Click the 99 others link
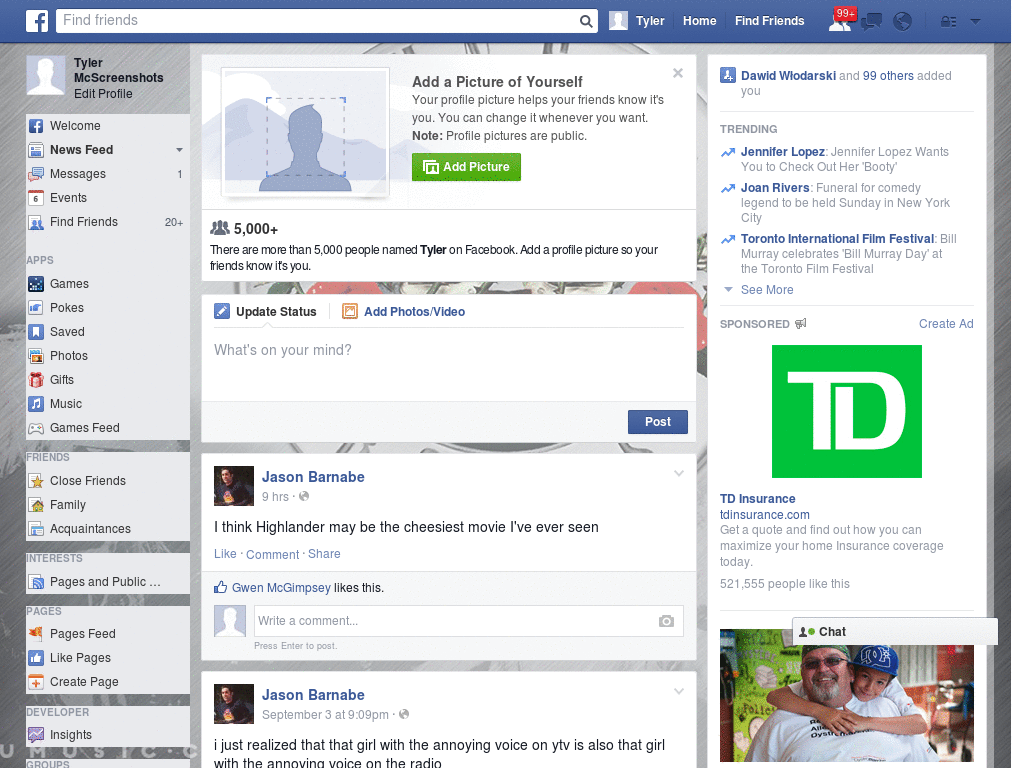 pyautogui.click(x=888, y=76)
